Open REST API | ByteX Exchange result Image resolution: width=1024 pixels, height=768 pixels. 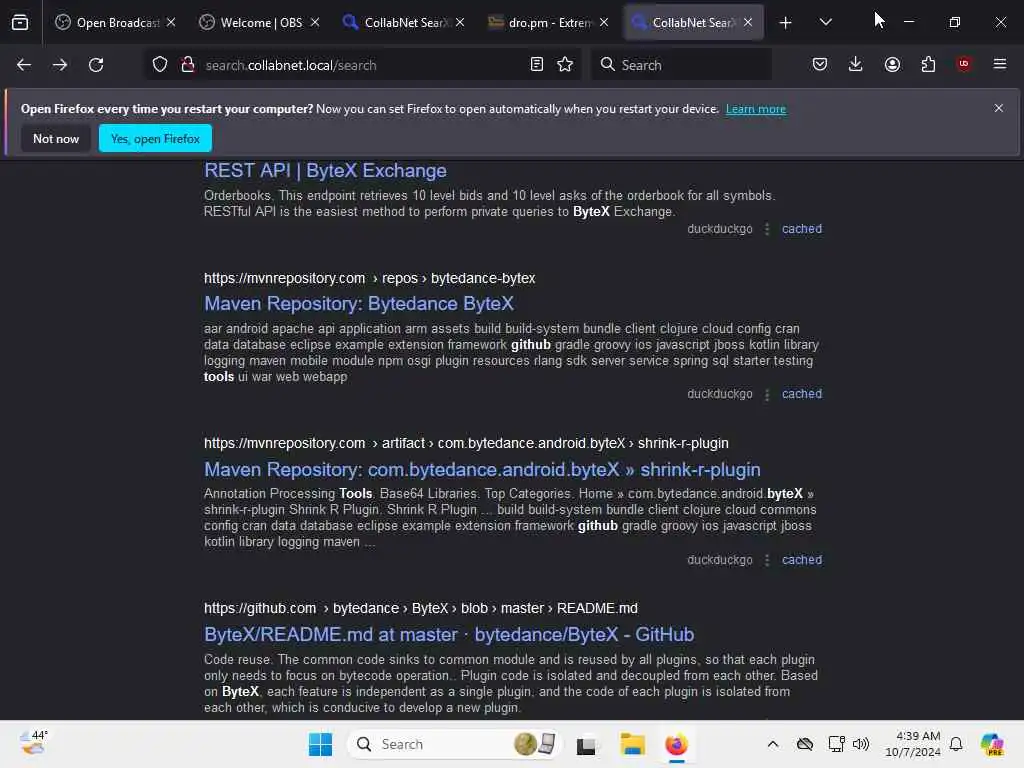pos(325,170)
